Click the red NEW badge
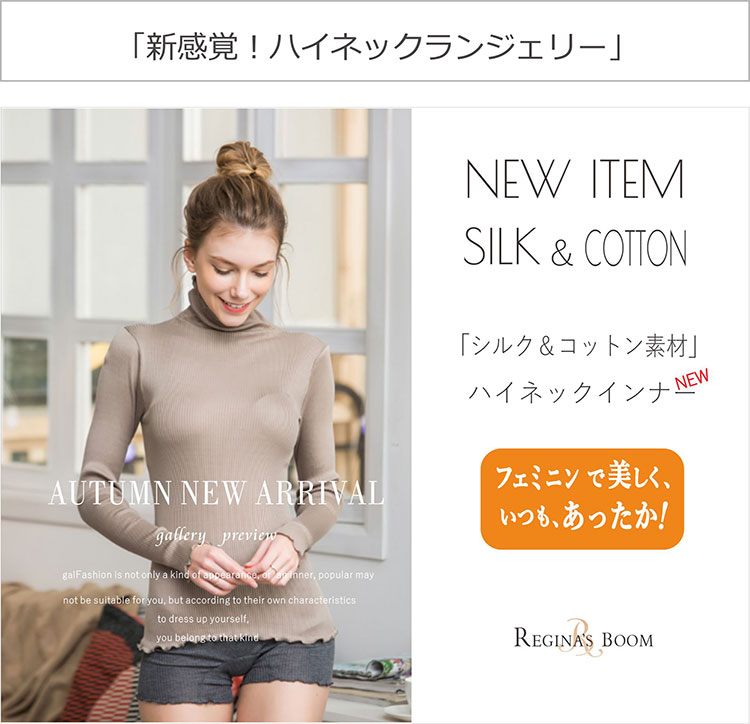Screen dimensions: 750x724 (692, 379)
